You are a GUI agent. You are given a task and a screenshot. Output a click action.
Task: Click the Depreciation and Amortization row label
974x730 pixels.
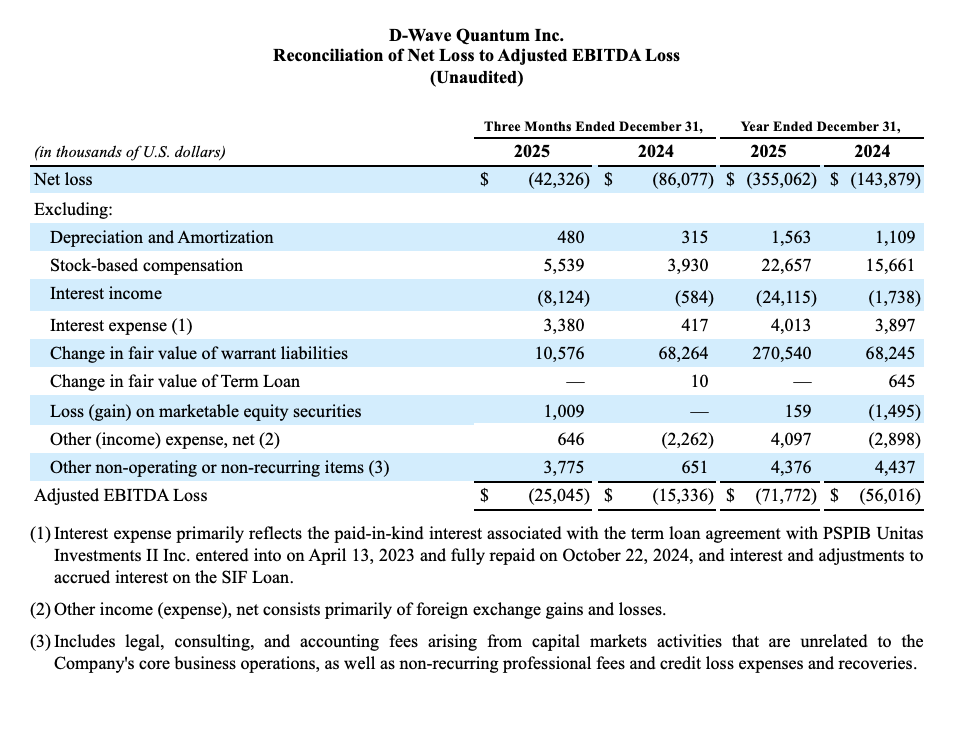(x=161, y=237)
